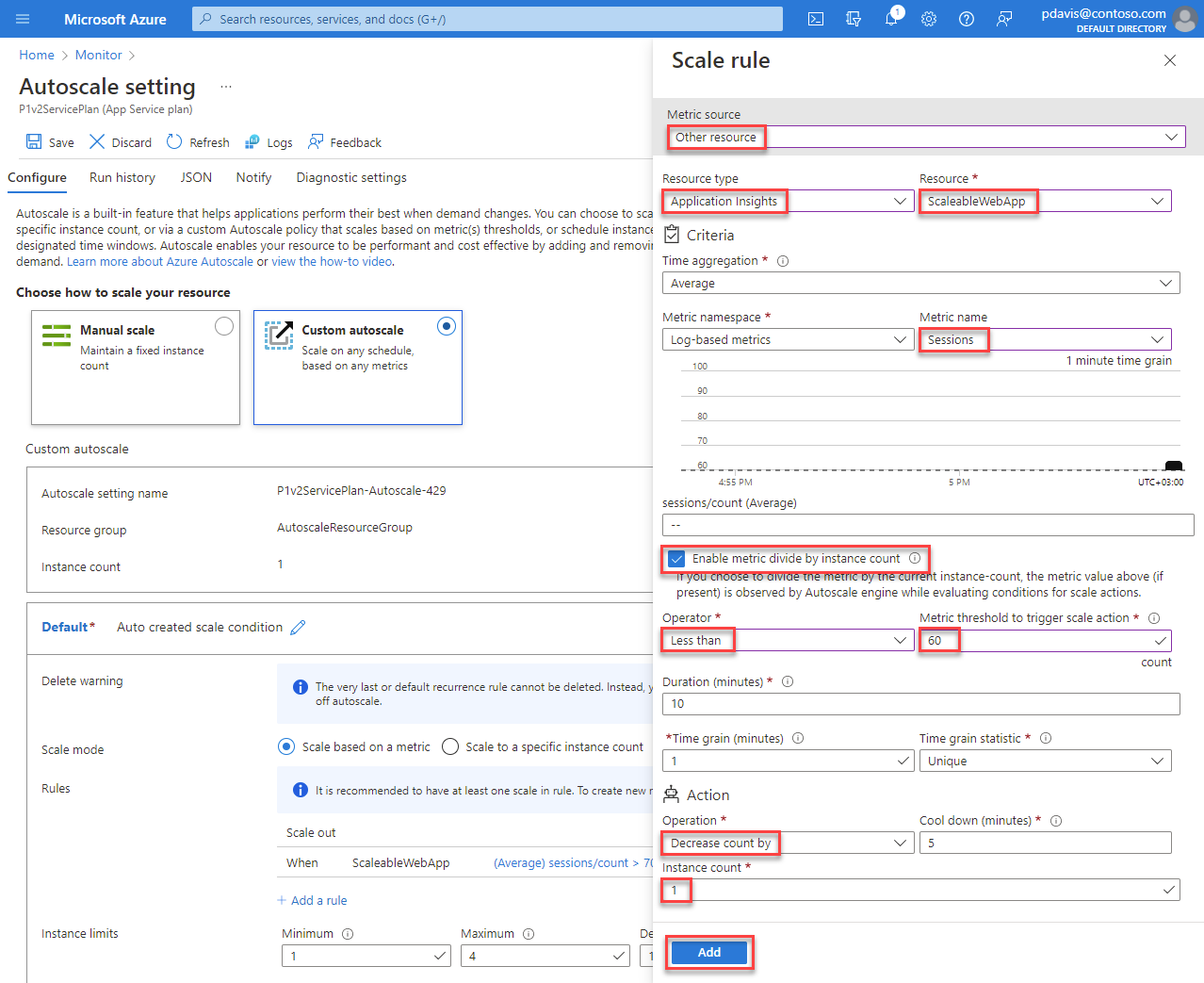The image size is (1204, 983).
Task: Open Cloud Shell from the top bar
Action: click(816, 19)
